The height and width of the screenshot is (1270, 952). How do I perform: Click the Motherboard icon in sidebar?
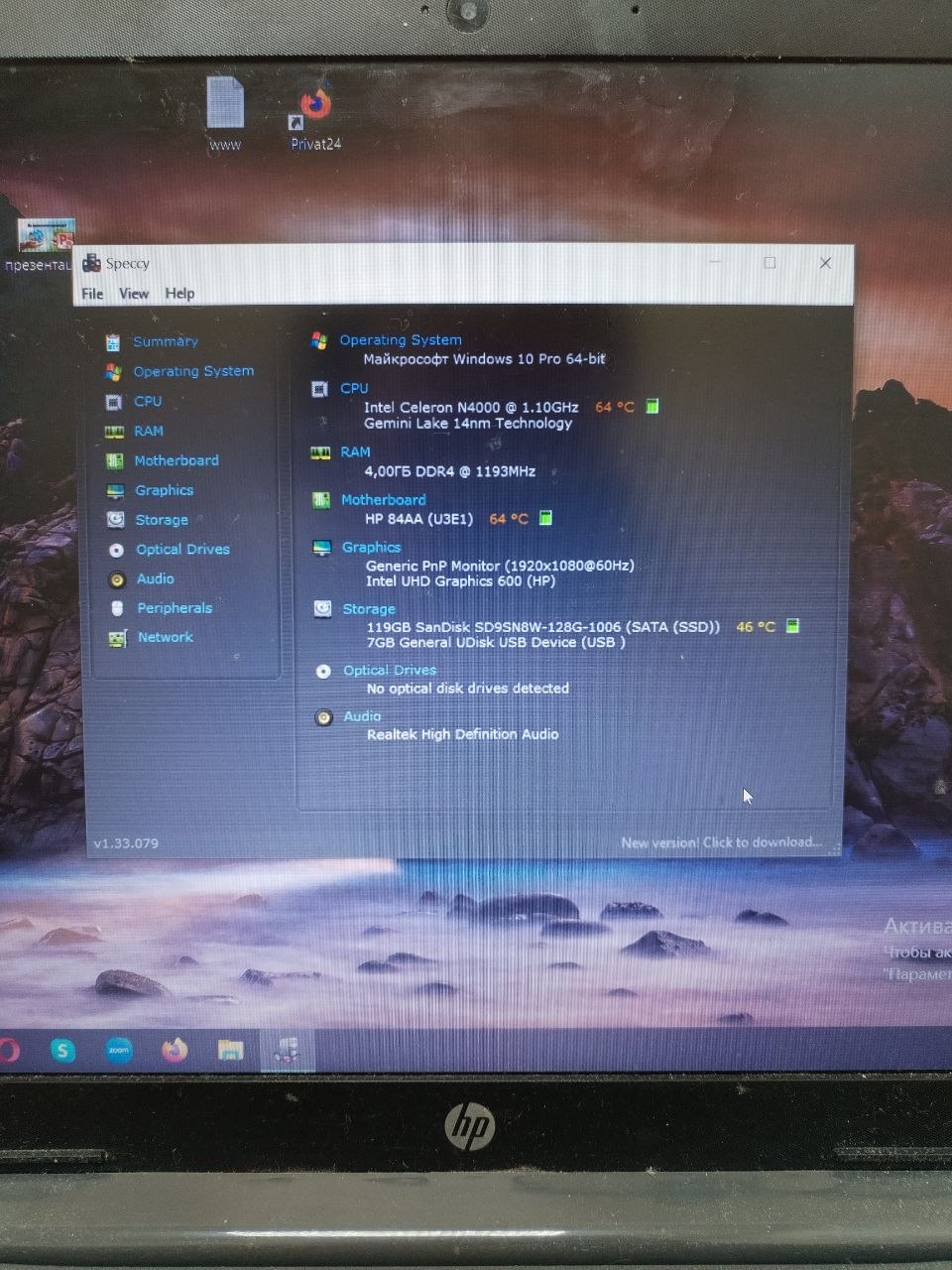[115, 461]
